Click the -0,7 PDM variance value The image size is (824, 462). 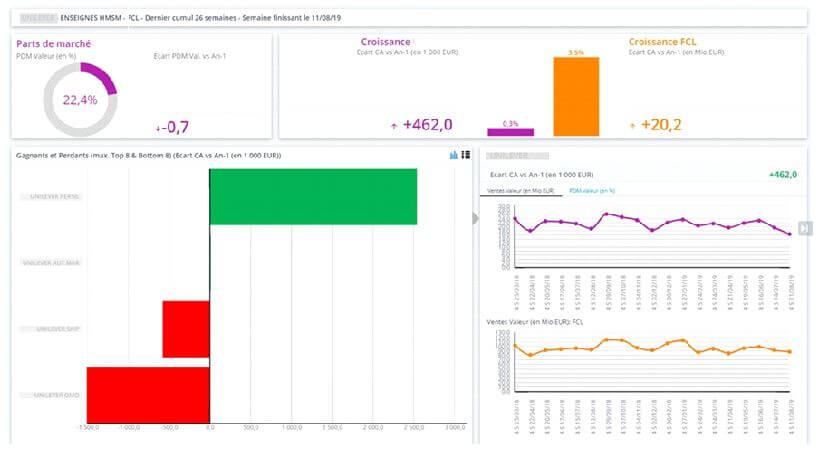click(176, 127)
